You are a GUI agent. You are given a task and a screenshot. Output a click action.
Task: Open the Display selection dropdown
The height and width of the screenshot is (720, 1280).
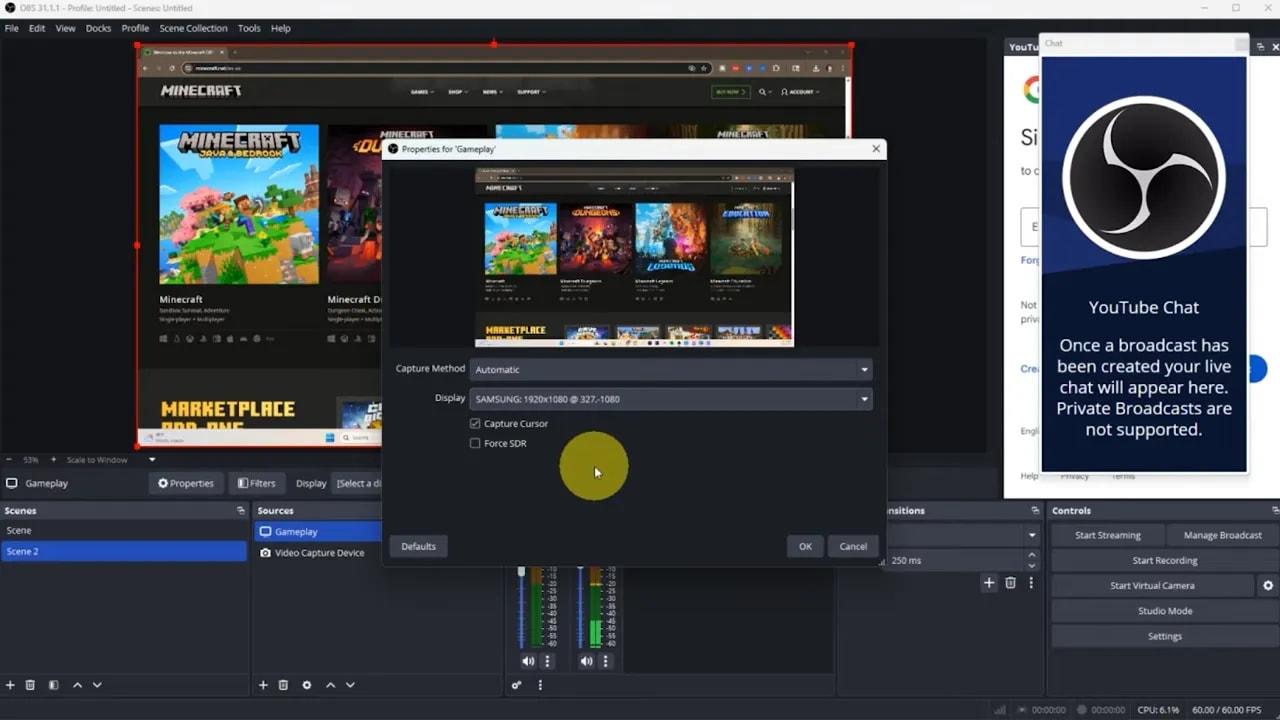pyautogui.click(x=670, y=398)
